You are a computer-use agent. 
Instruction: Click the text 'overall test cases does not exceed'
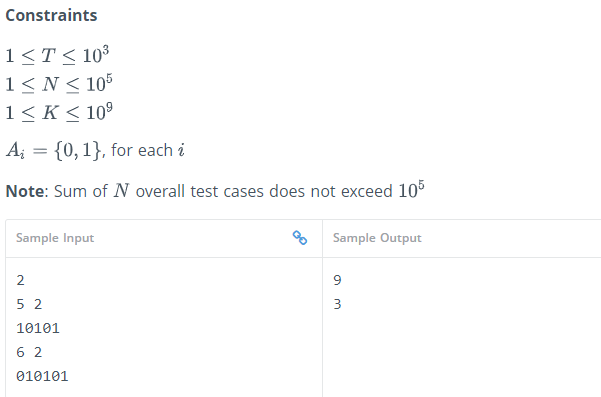point(264,191)
